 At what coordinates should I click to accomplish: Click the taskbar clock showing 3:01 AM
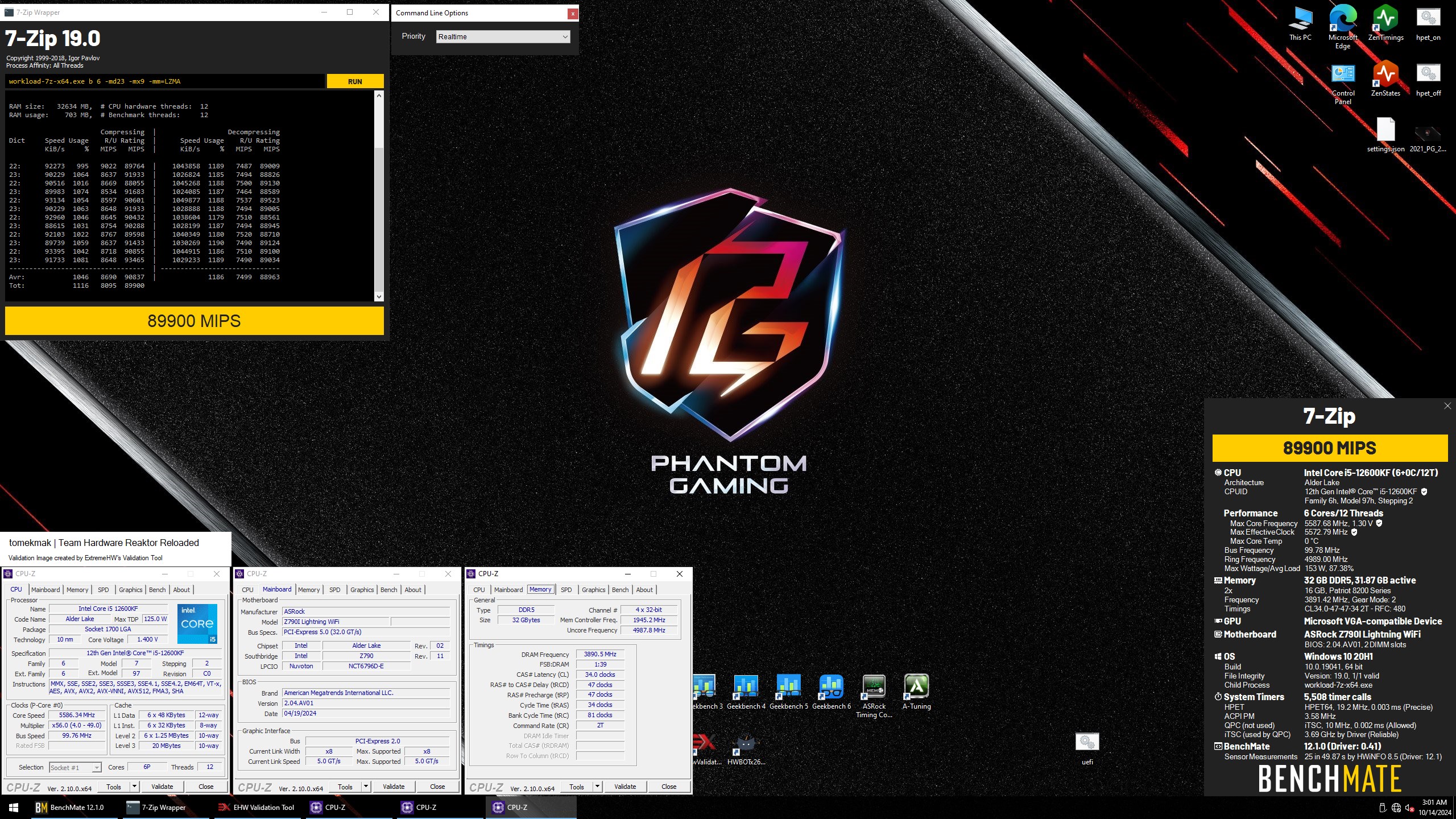tap(1434, 807)
